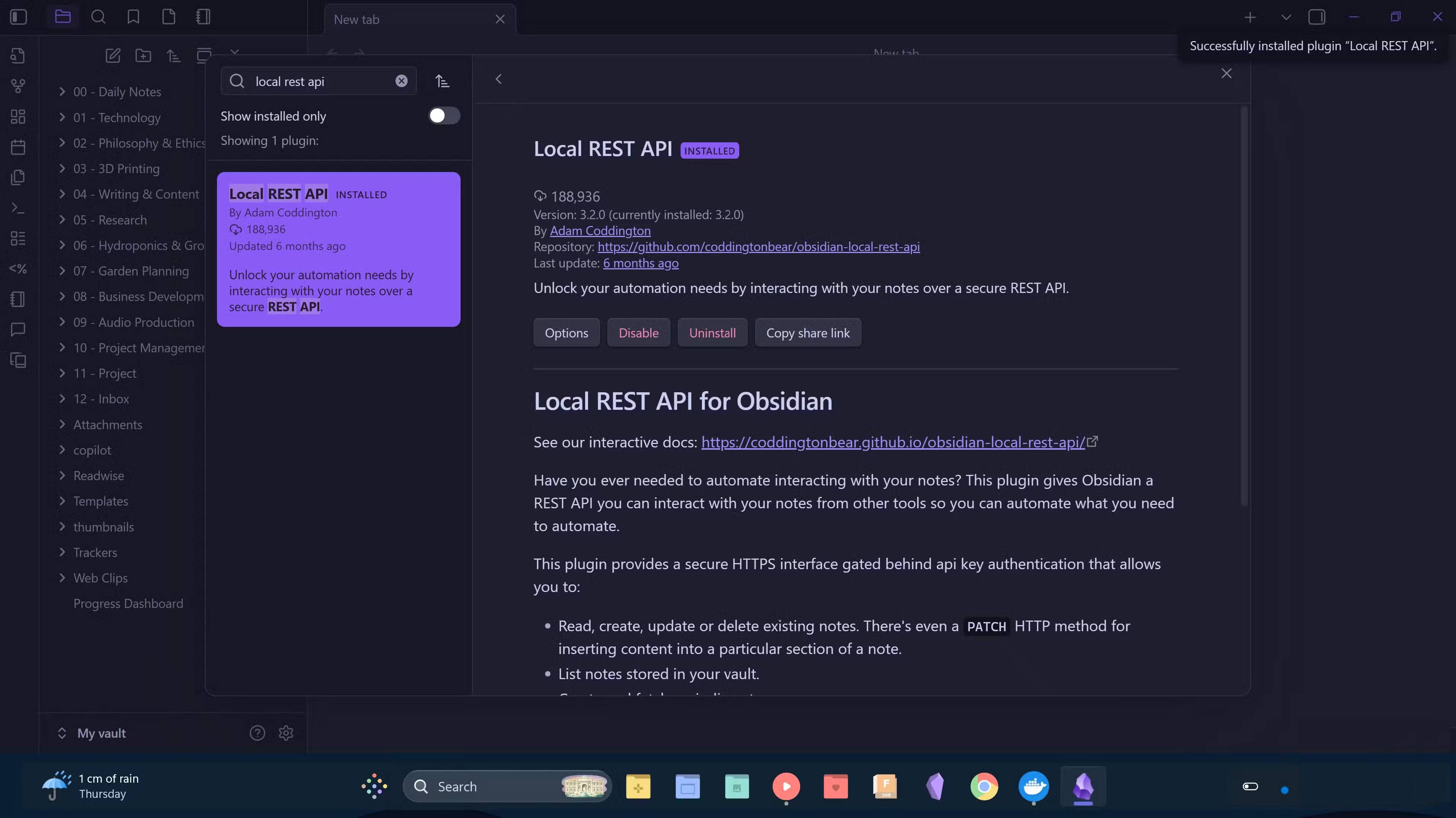Select the Templater ribbon icon
Viewport: 1456px width, 818px height.
[18, 269]
